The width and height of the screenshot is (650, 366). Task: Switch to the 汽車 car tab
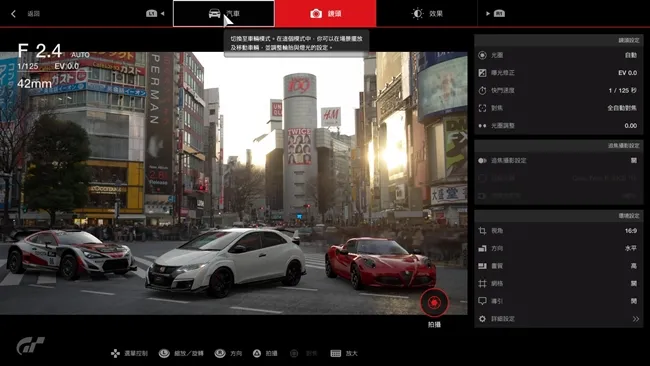pyautogui.click(x=223, y=14)
